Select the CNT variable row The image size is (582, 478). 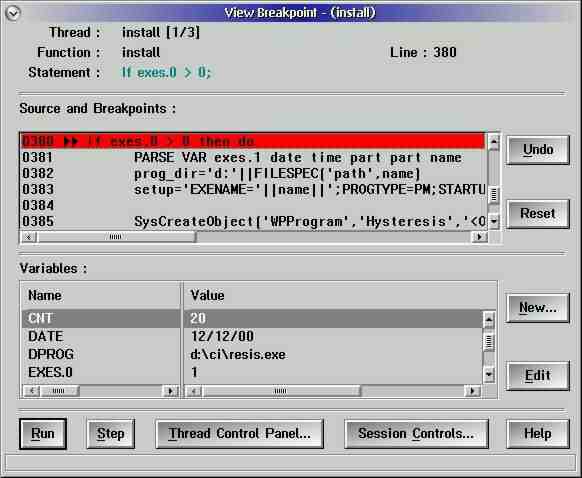point(101,318)
